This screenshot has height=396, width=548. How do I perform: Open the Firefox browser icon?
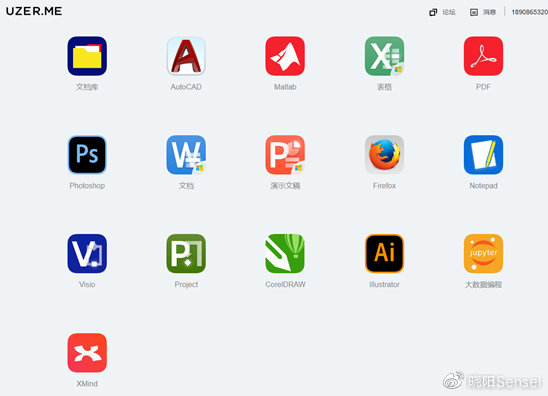tap(384, 155)
